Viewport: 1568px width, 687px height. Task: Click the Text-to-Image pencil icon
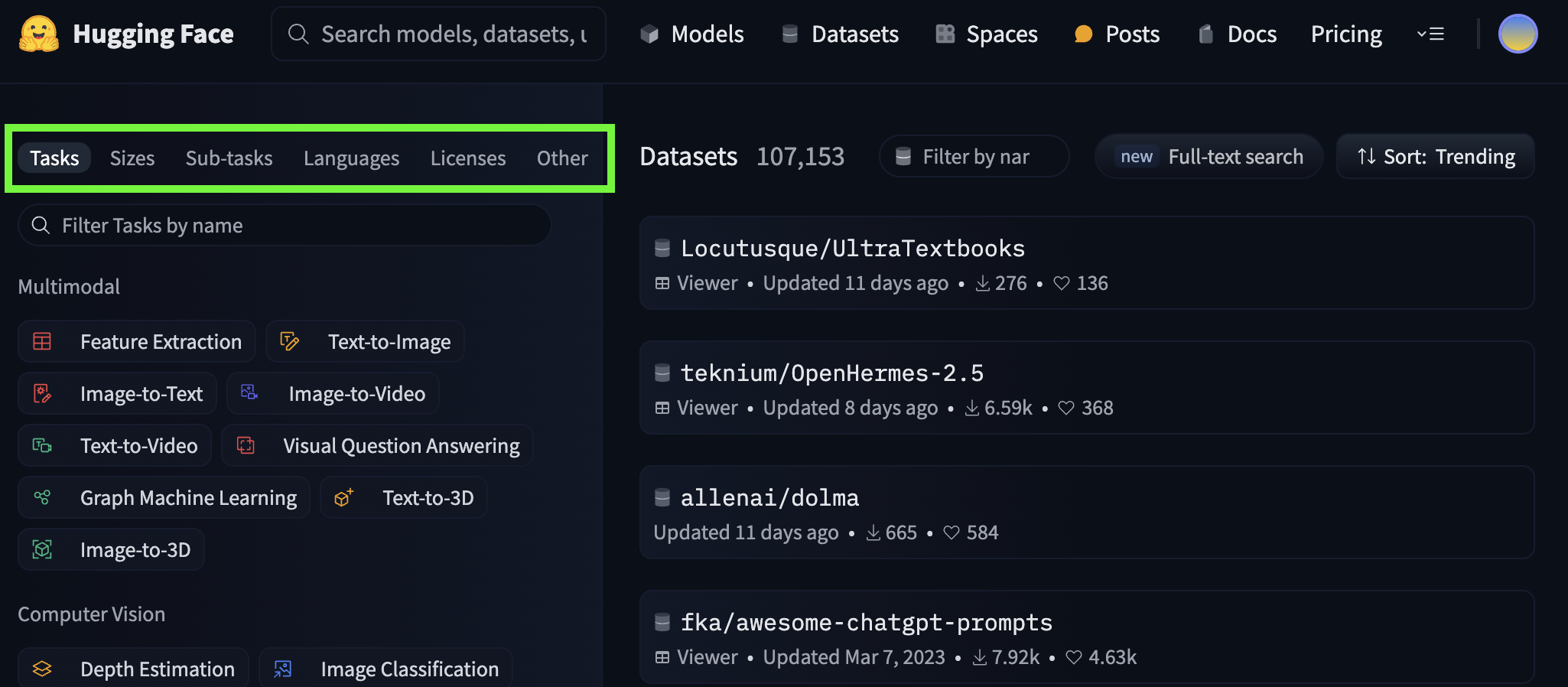289,341
